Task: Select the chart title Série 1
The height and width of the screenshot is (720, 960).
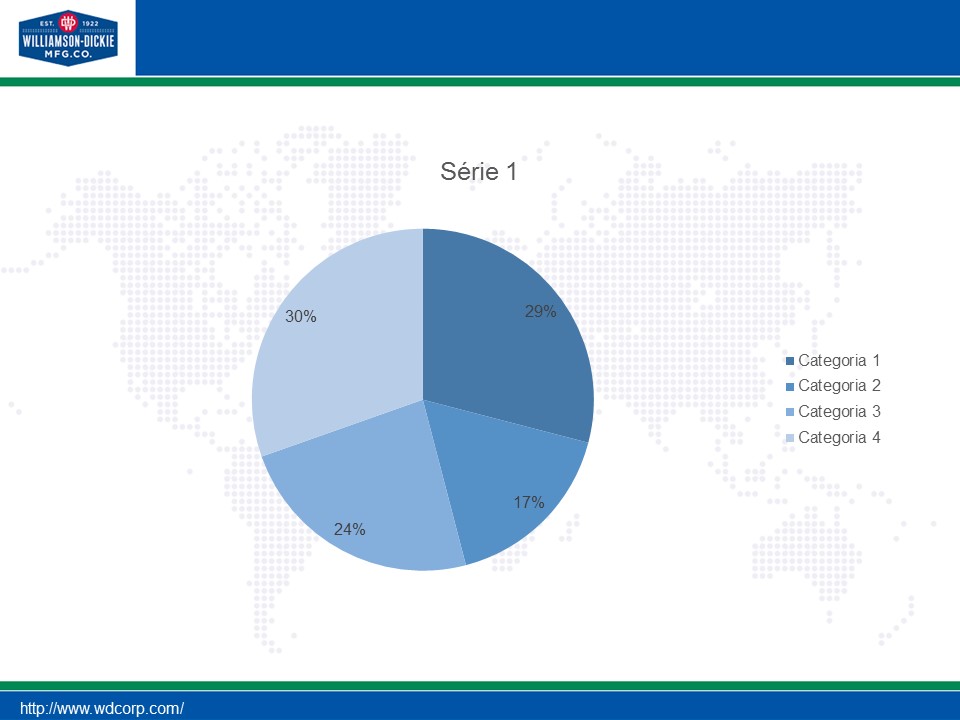Action: pos(479,171)
